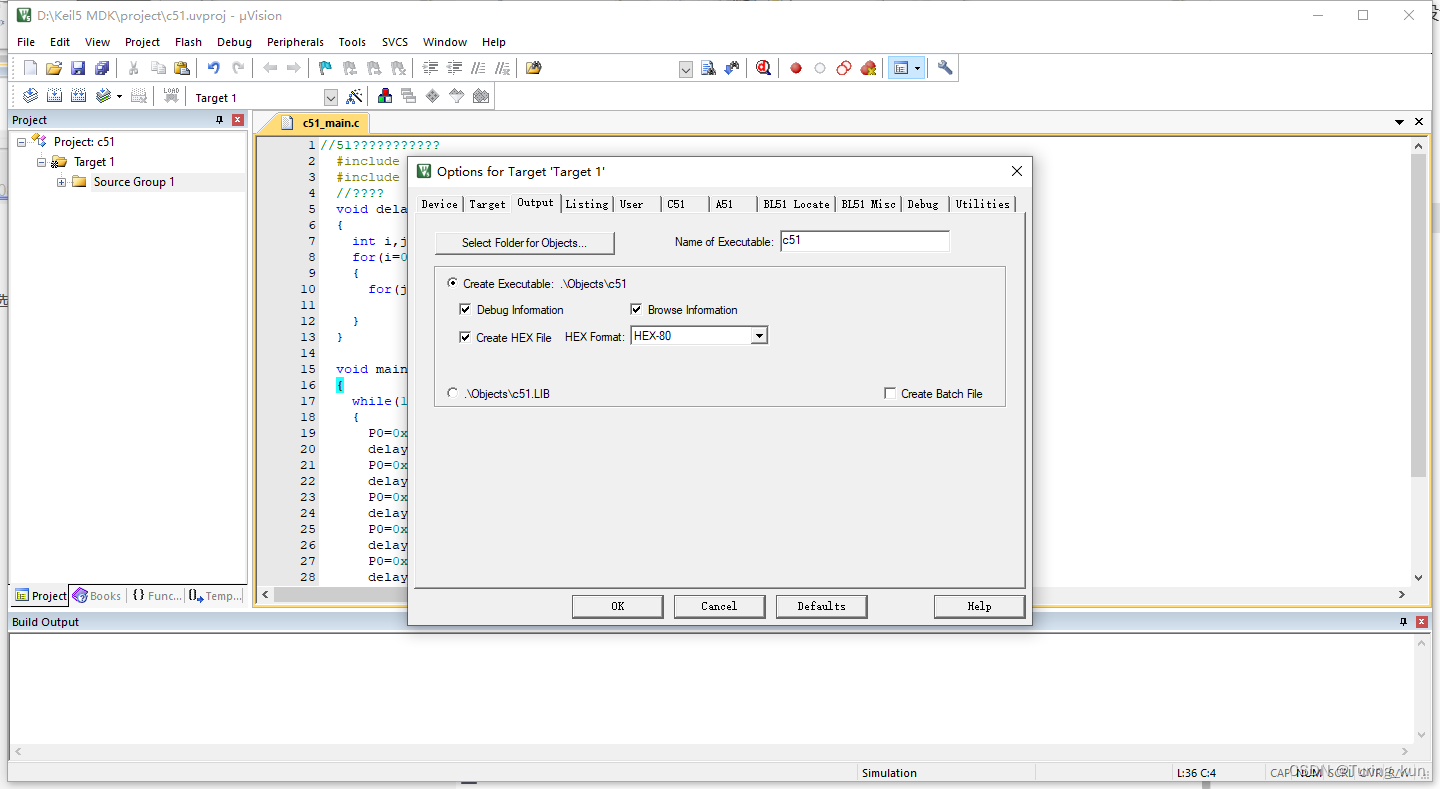Screen dimensions: 1440x789
Task: Open Configuration wrench icon
Action: click(x=945, y=68)
